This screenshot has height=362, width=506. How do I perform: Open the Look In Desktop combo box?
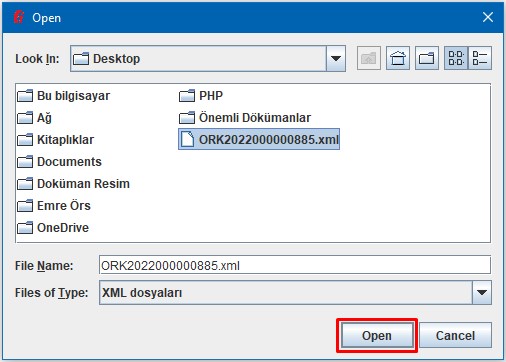(x=208, y=59)
